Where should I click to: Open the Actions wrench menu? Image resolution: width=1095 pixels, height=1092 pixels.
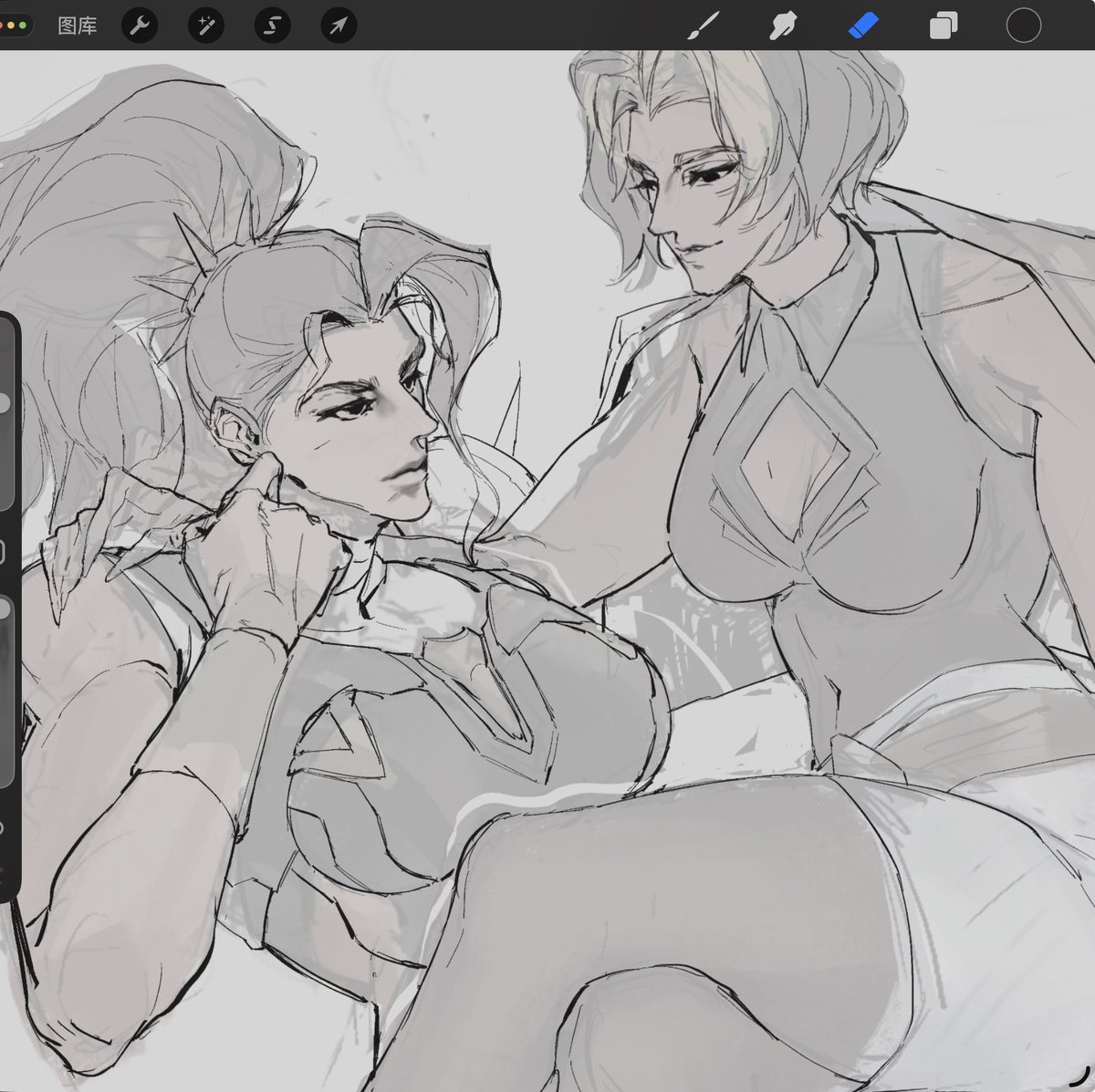tap(140, 26)
